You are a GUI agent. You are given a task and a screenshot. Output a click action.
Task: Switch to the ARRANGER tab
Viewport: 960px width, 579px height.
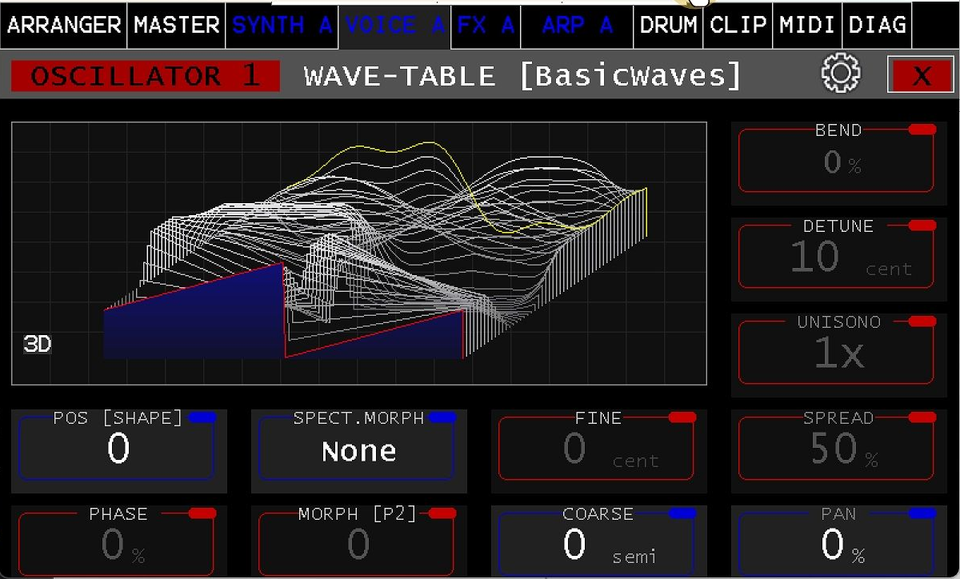click(x=63, y=25)
